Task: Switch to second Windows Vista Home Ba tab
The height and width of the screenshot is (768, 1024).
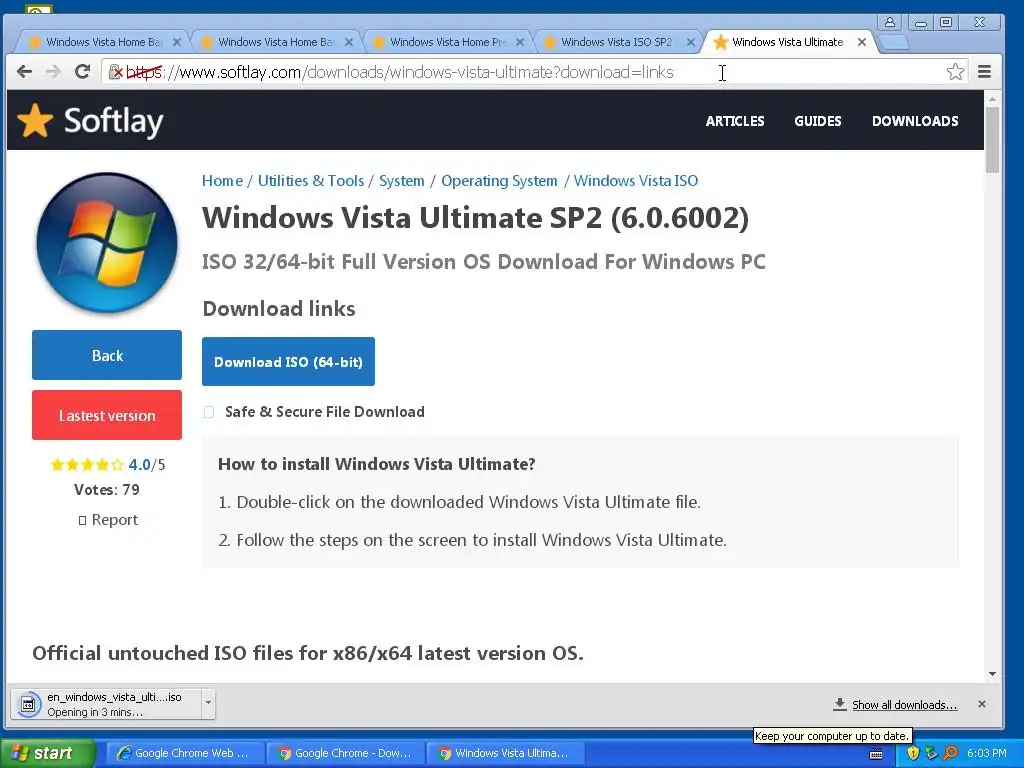Action: [x=276, y=42]
